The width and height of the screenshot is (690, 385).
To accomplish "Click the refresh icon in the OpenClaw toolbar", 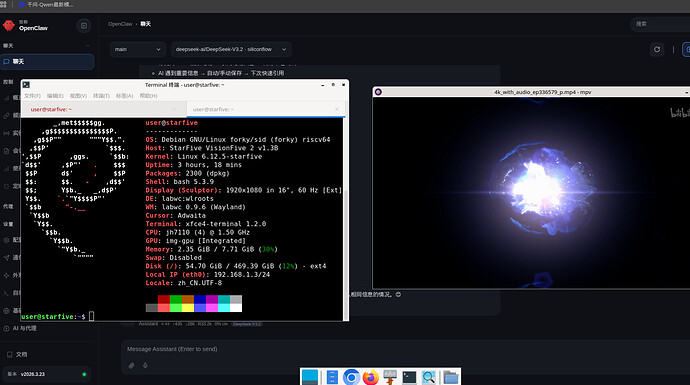I will (x=657, y=49).
